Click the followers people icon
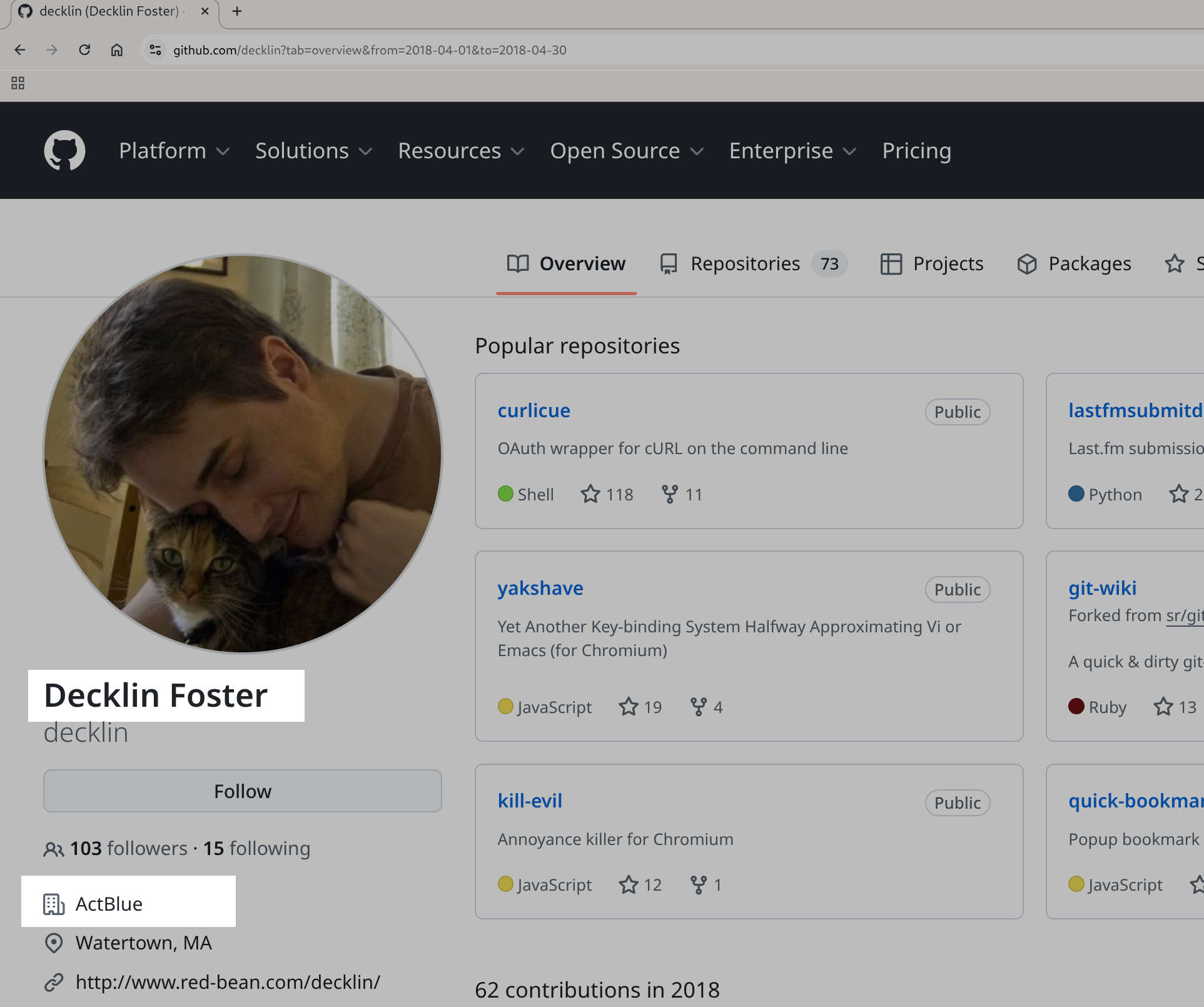Image resolution: width=1204 pixels, height=1007 pixels. click(x=54, y=849)
